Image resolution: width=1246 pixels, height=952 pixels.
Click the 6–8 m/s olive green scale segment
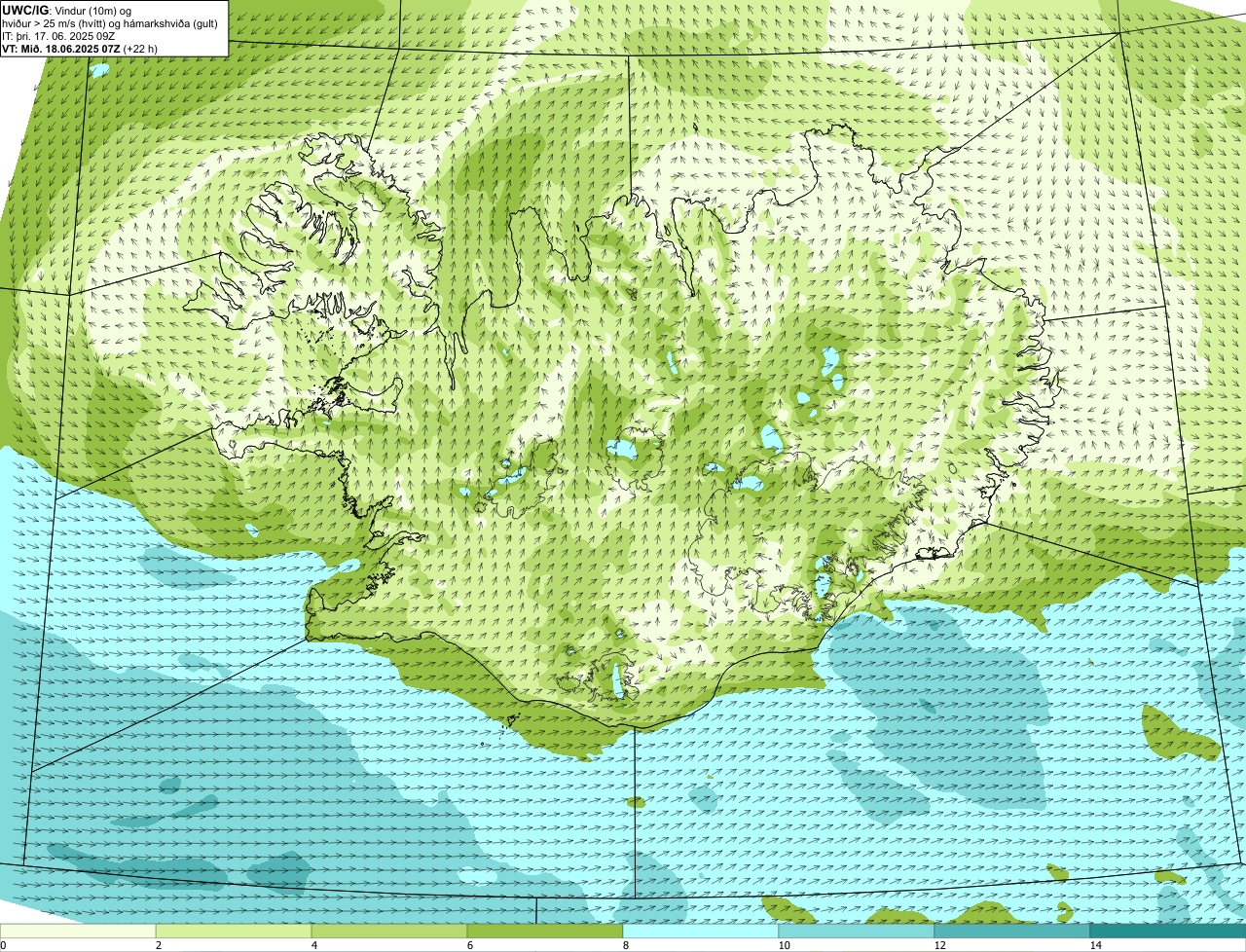point(545,931)
